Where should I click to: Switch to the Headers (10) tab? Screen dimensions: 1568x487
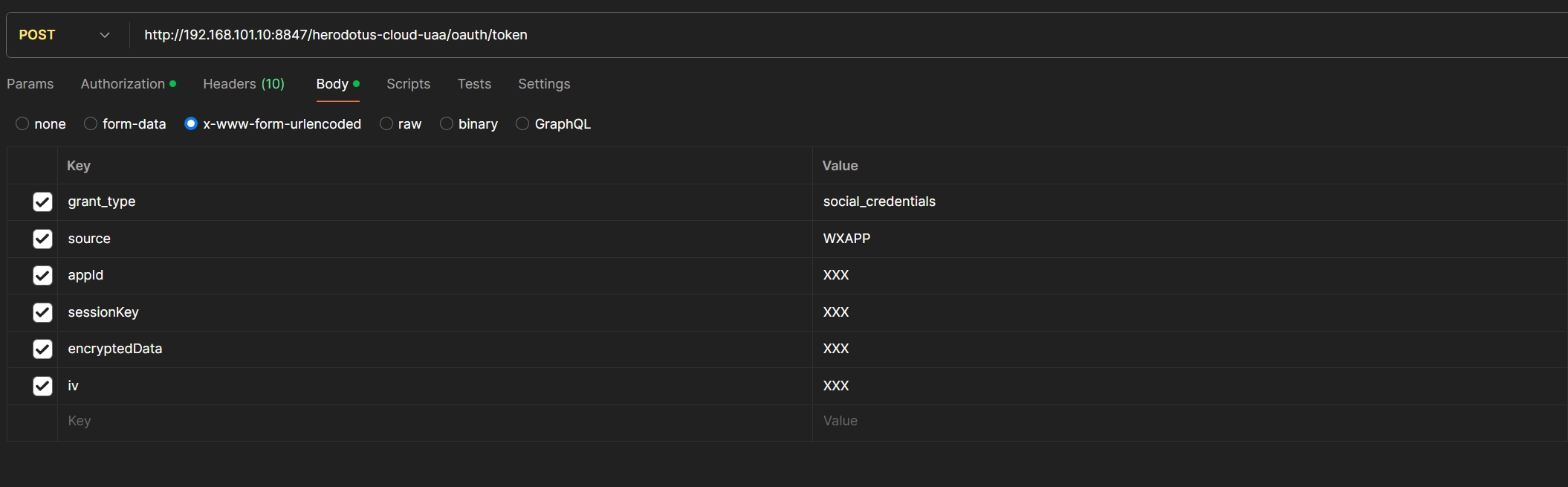click(x=244, y=84)
